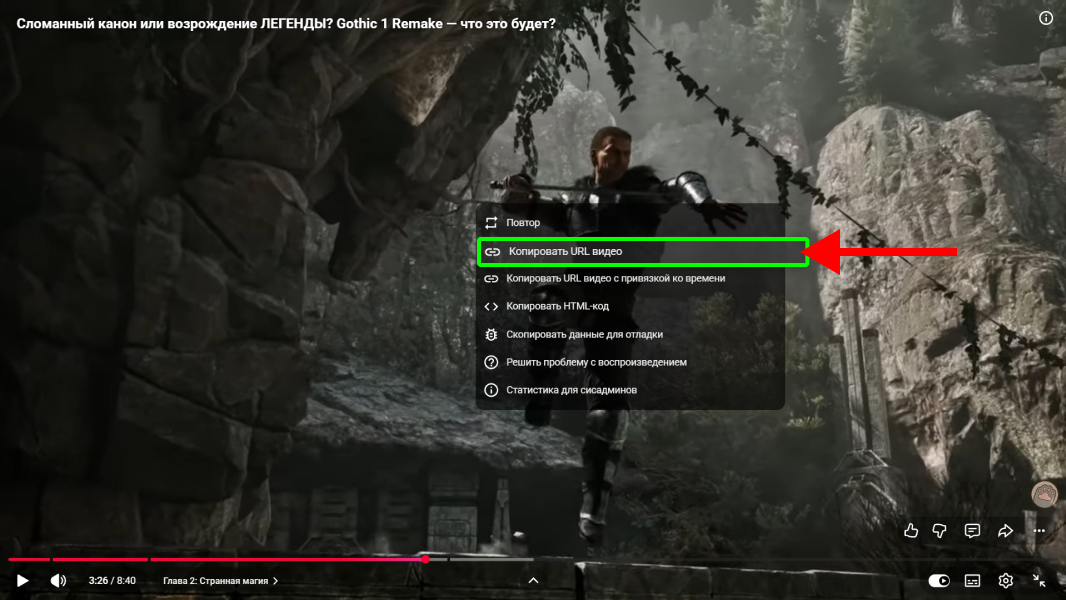The image size is (1066, 600).
Task: Choose 'Копировать URL видео с привязкой ко времени'
Action: (x=630, y=279)
